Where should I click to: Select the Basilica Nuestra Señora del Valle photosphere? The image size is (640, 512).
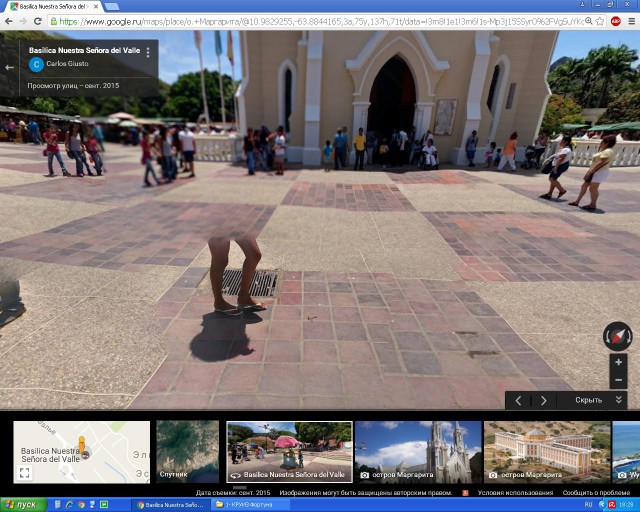pos(289,452)
